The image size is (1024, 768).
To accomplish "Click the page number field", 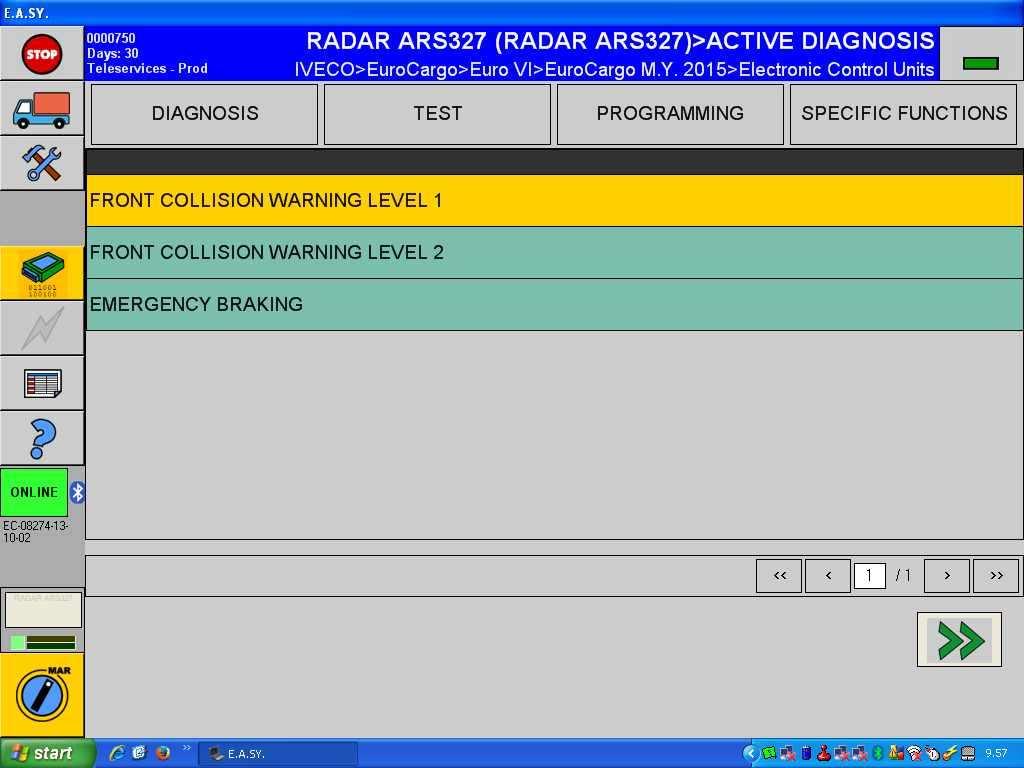I will pyautogui.click(x=869, y=576).
